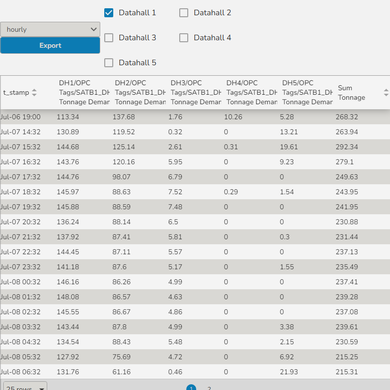Click the DH4/OPC Tonnage column header
Viewport: 390px width, 390px height.
click(x=251, y=92)
